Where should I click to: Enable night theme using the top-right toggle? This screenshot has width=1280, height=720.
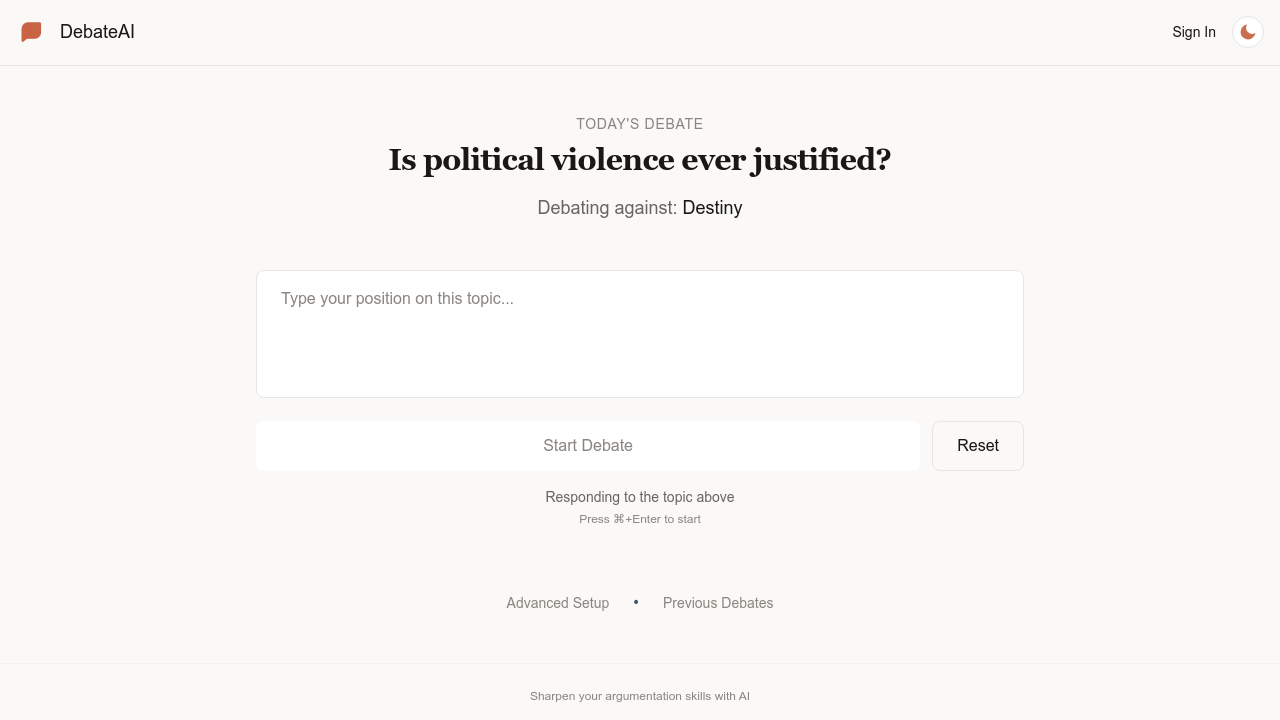pos(1247,31)
